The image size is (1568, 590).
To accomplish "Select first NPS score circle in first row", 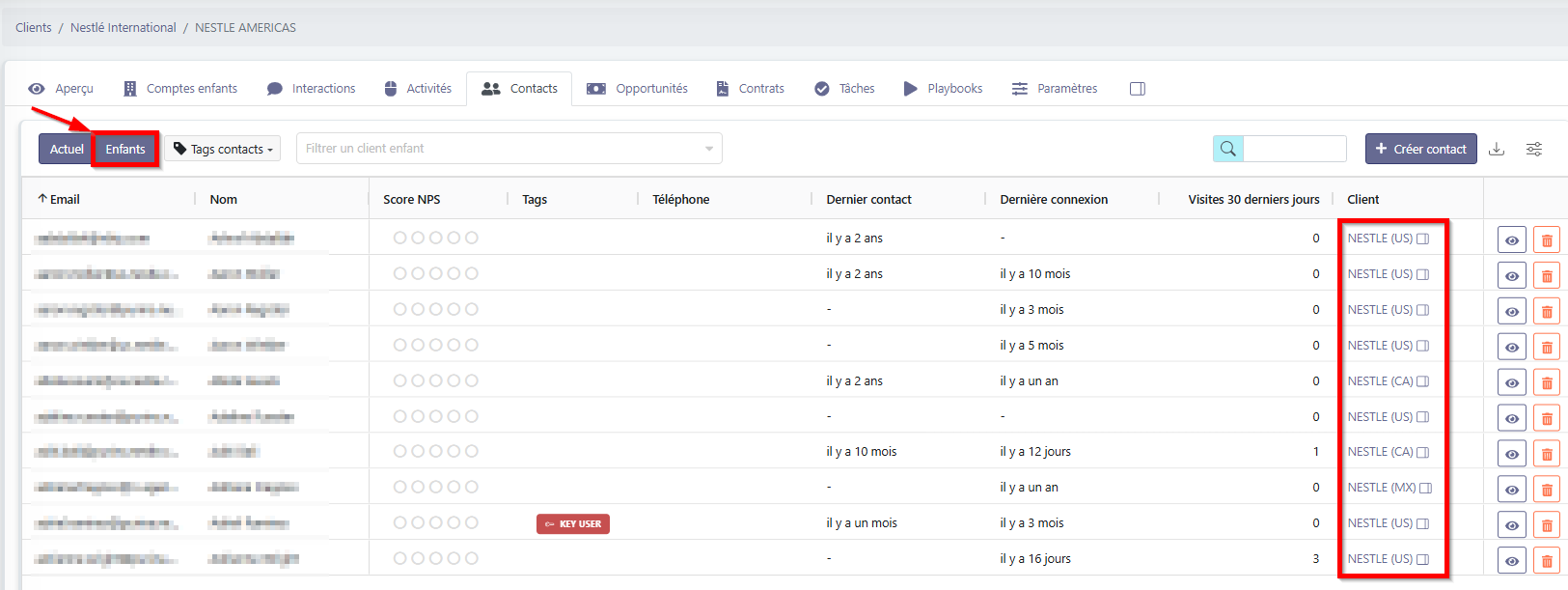I will pos(399,238).
